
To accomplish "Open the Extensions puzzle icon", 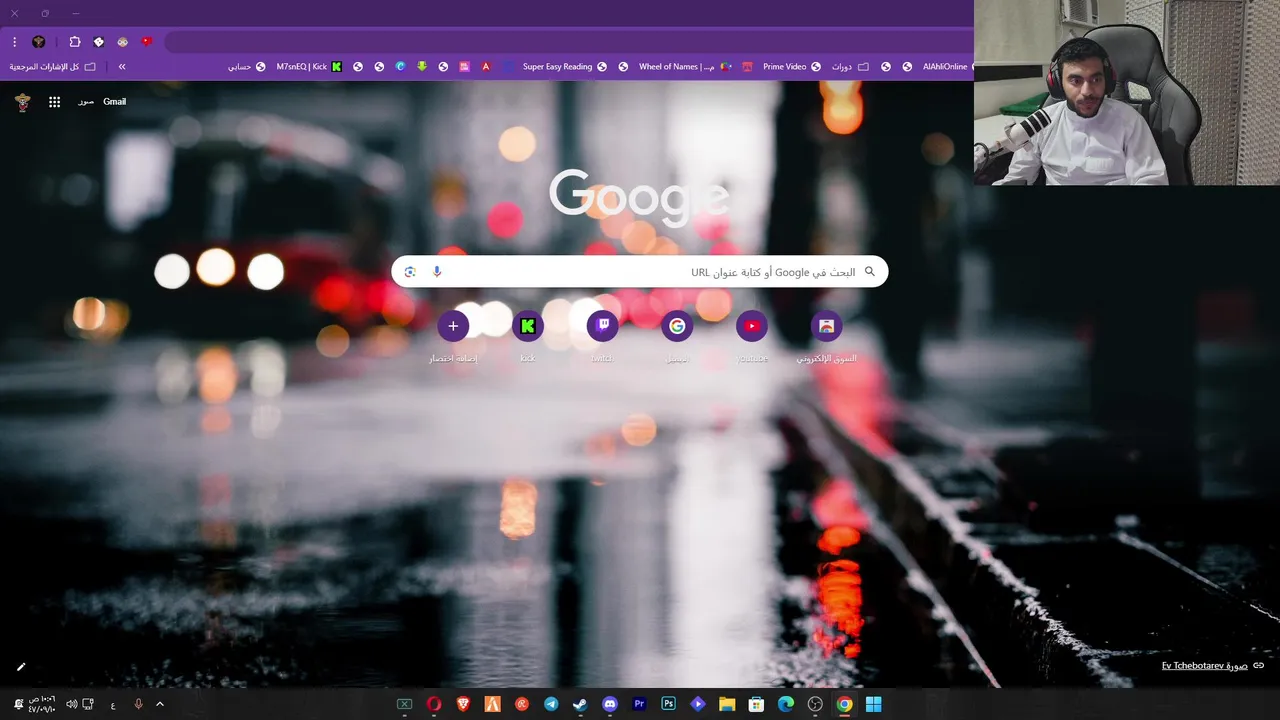I will (x=75, y=42).
